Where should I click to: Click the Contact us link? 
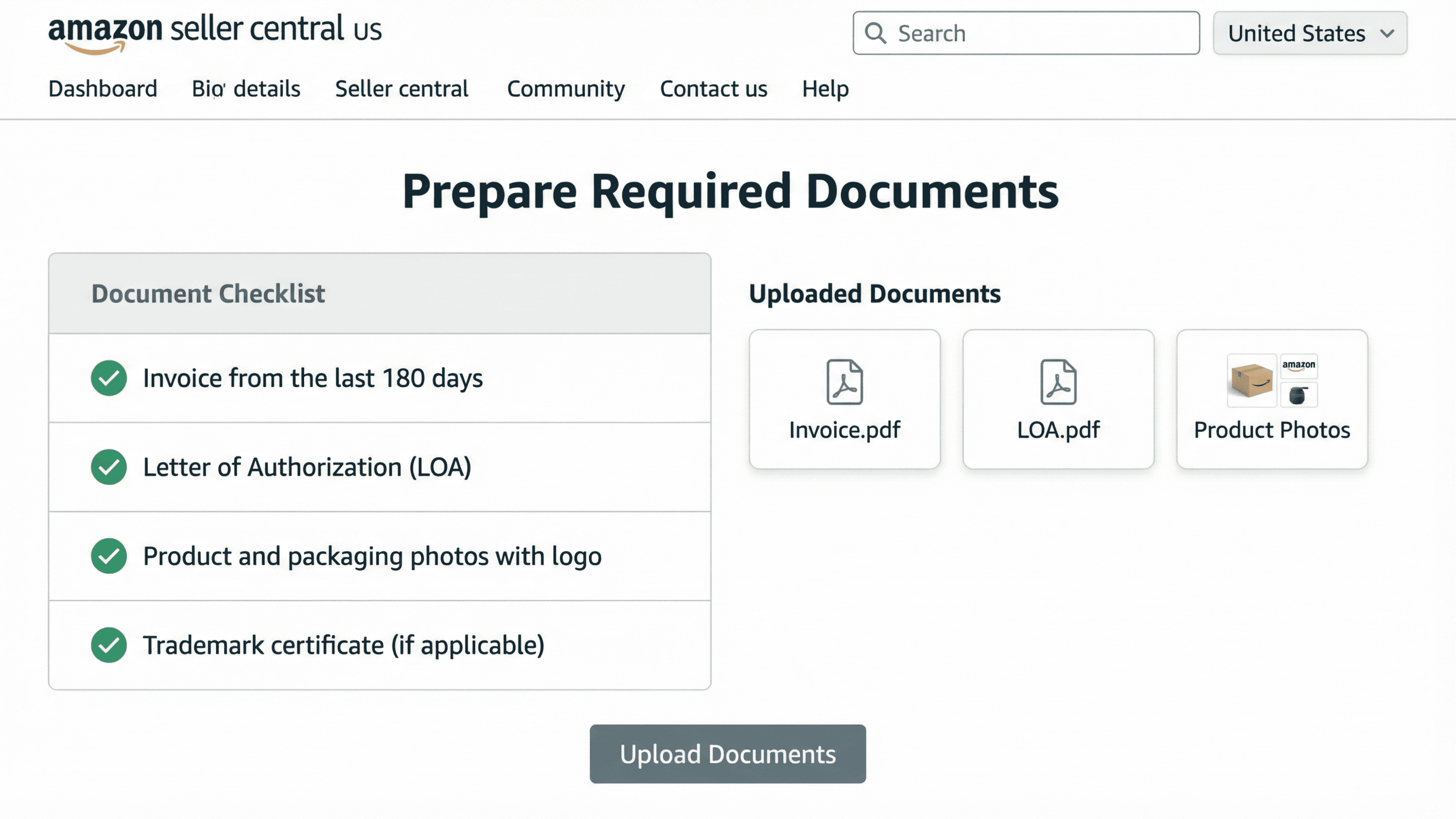pos(713,89)
